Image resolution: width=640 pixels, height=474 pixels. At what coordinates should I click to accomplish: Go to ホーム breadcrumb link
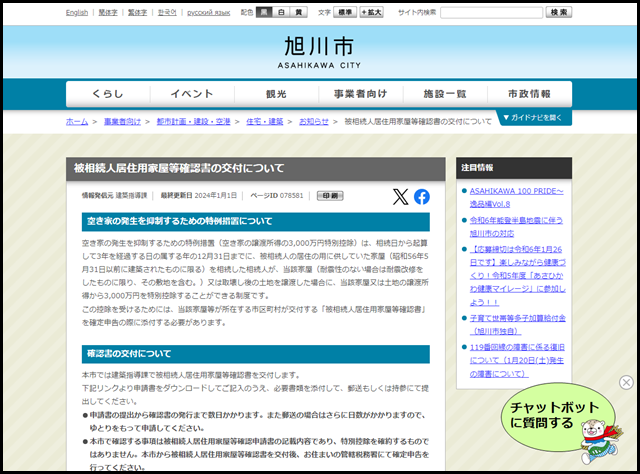point(77,121)
